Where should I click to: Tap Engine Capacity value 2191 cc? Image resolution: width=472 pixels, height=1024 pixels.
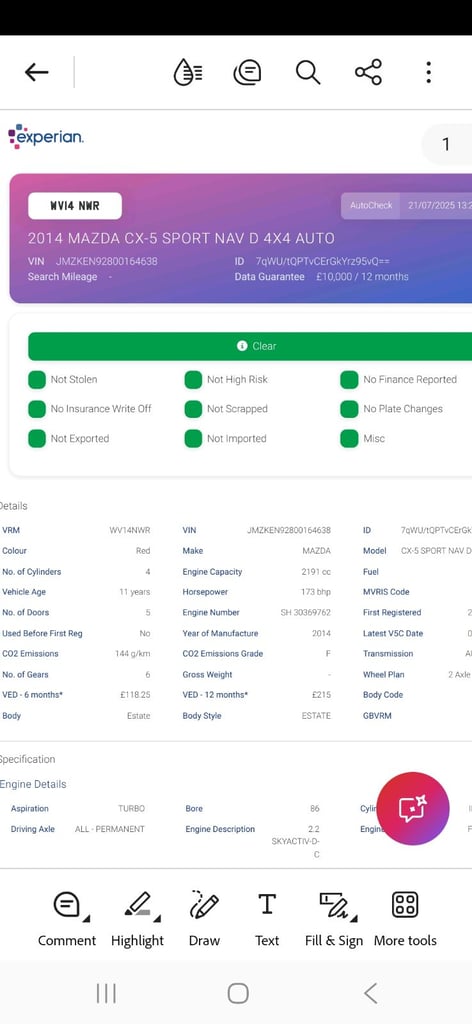click(x=317, y=572)
